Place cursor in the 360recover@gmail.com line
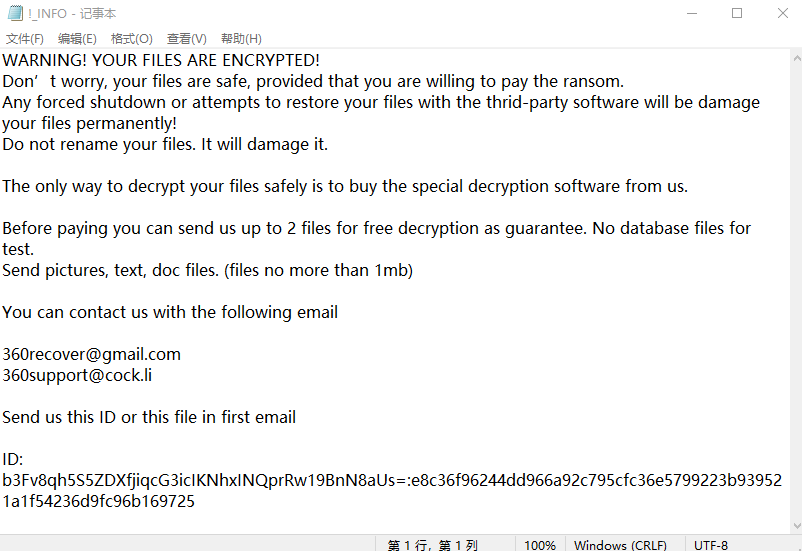The width and height of the screenshot is (802, 551). click(91, 354)
